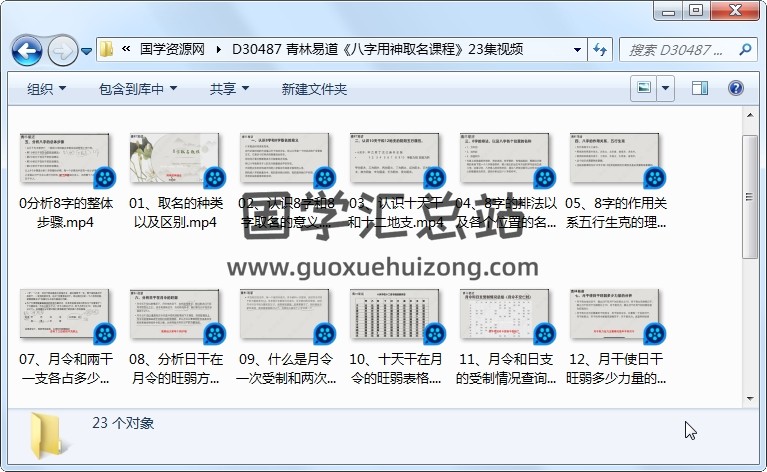The width and height of the screenshot is (767, 472).
Task: Open the address bar previous locations dropdown
Action: pos(577,49)
